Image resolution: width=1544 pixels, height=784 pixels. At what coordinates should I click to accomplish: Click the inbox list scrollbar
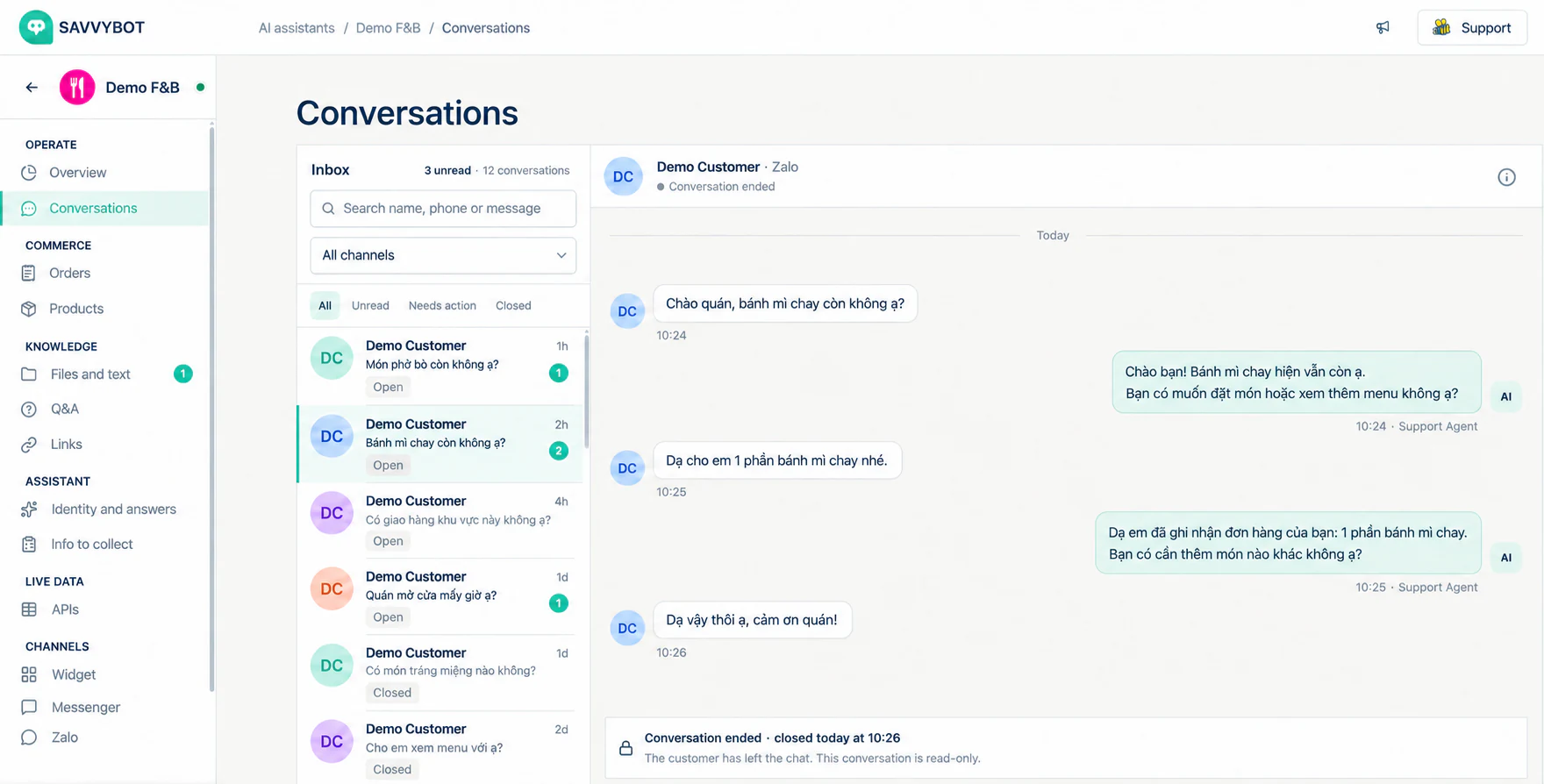[x=586, y=390]
